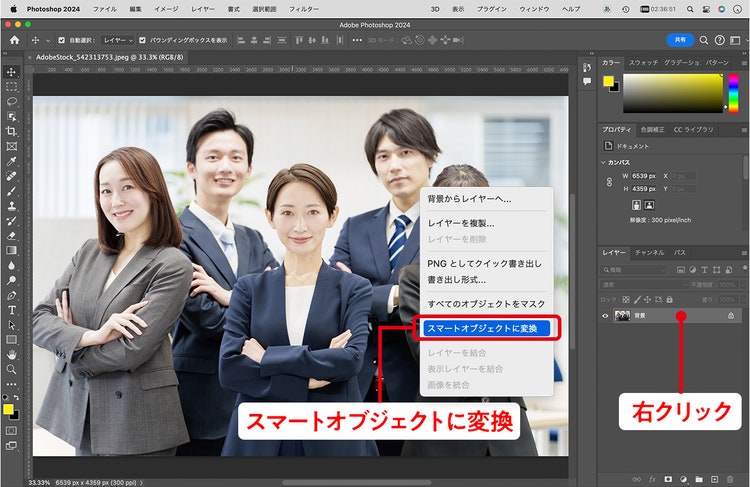Choose PNG としてクイック書き出し entry
The height and width of the screenshot is (487, 750).
486,264
